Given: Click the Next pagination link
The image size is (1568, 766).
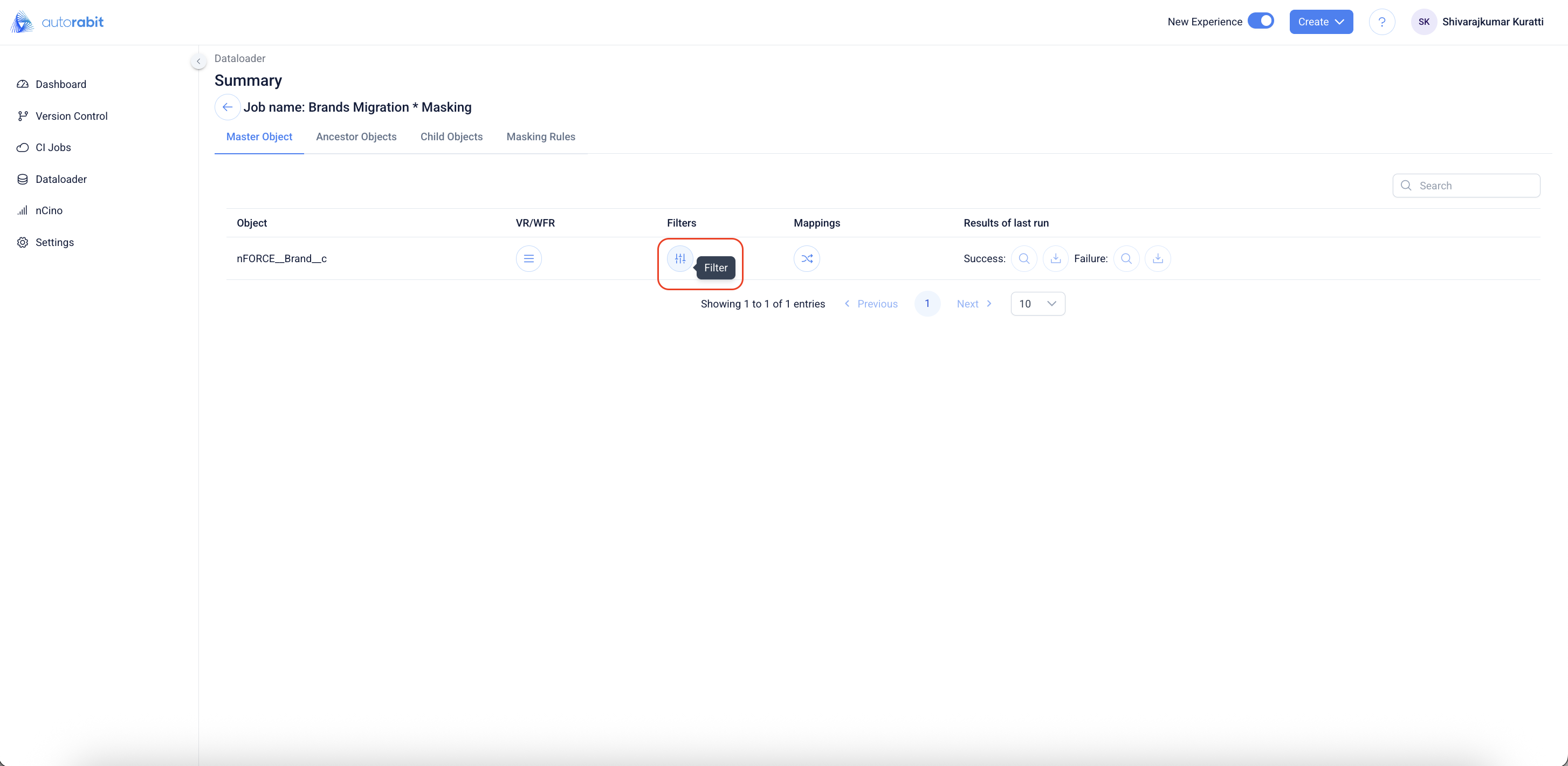Looking at the screenshot, I should (974, 303).
